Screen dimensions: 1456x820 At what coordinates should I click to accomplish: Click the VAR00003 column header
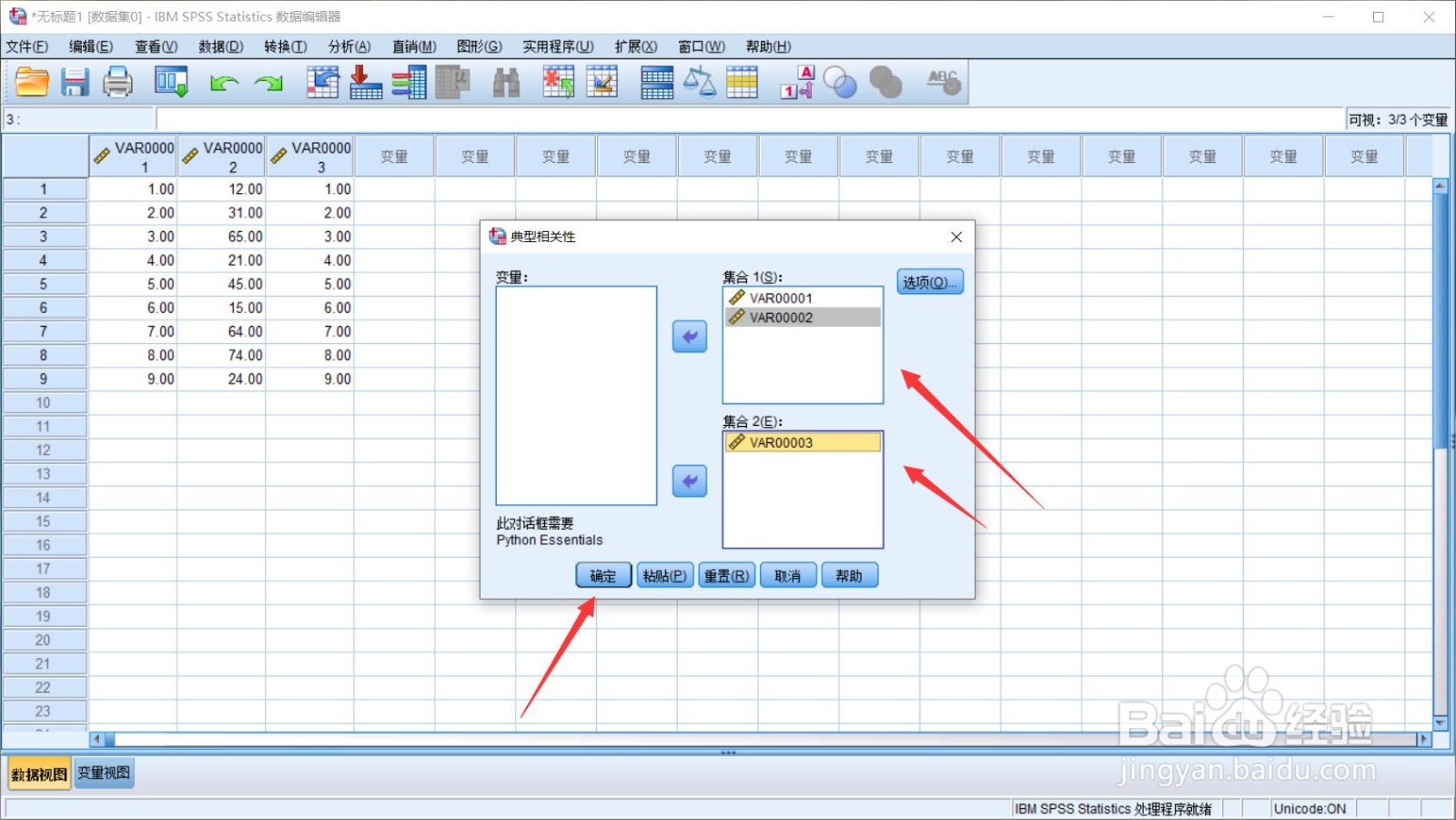tap(309, 157)
